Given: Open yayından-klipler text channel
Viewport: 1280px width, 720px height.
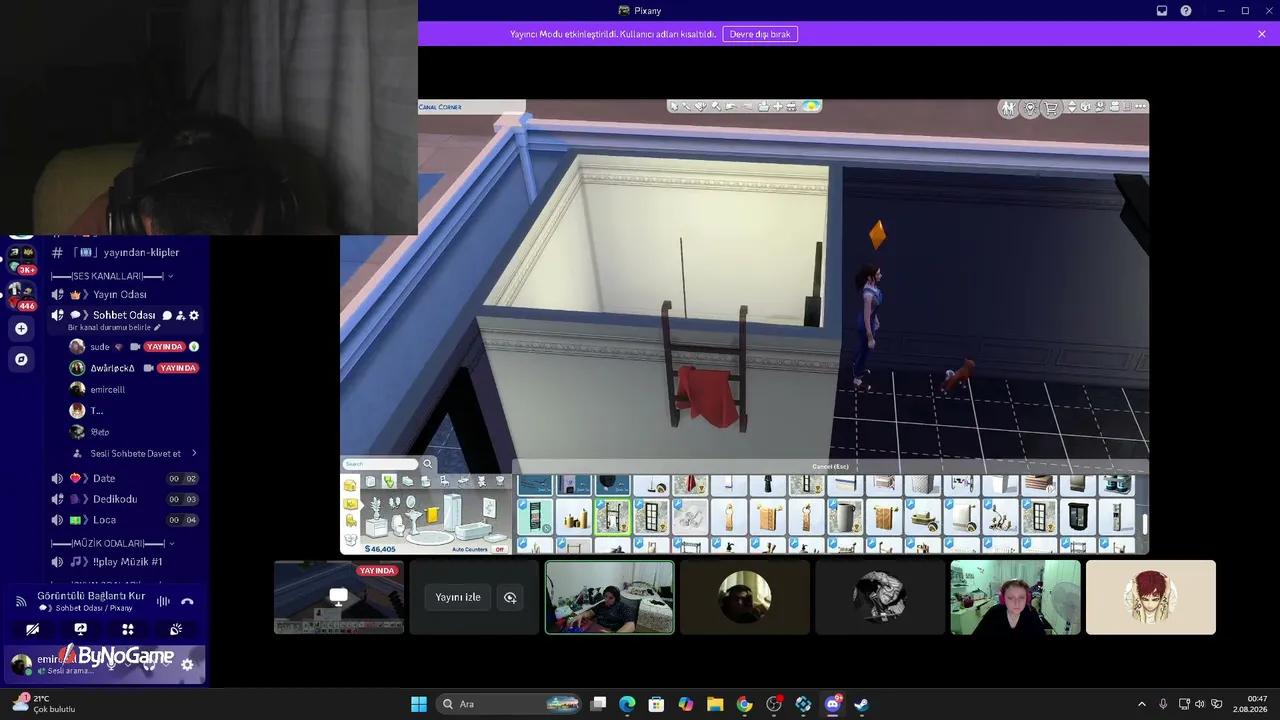Looking at the screenshot, I should (x=128, y=253).
